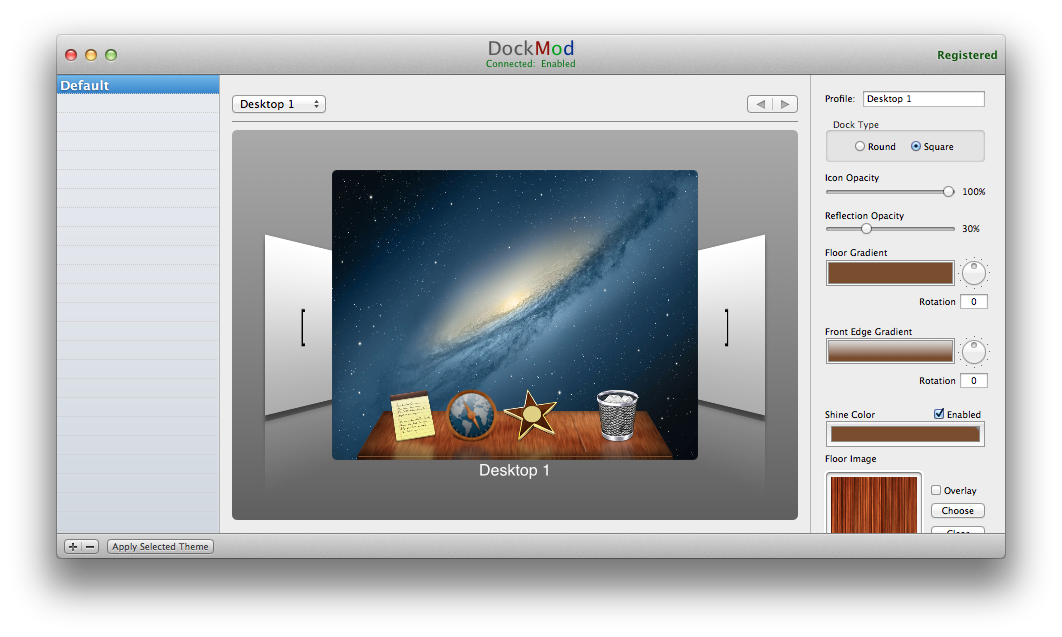The height and width of the screenshot is (637, 1062).
Task: Click Apply Selected Theme button
Action: tap(161, 546)
